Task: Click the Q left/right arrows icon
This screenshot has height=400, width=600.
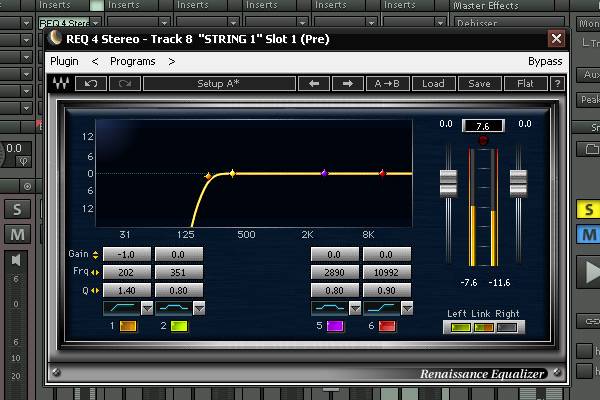Action: [x=95, y=291]
